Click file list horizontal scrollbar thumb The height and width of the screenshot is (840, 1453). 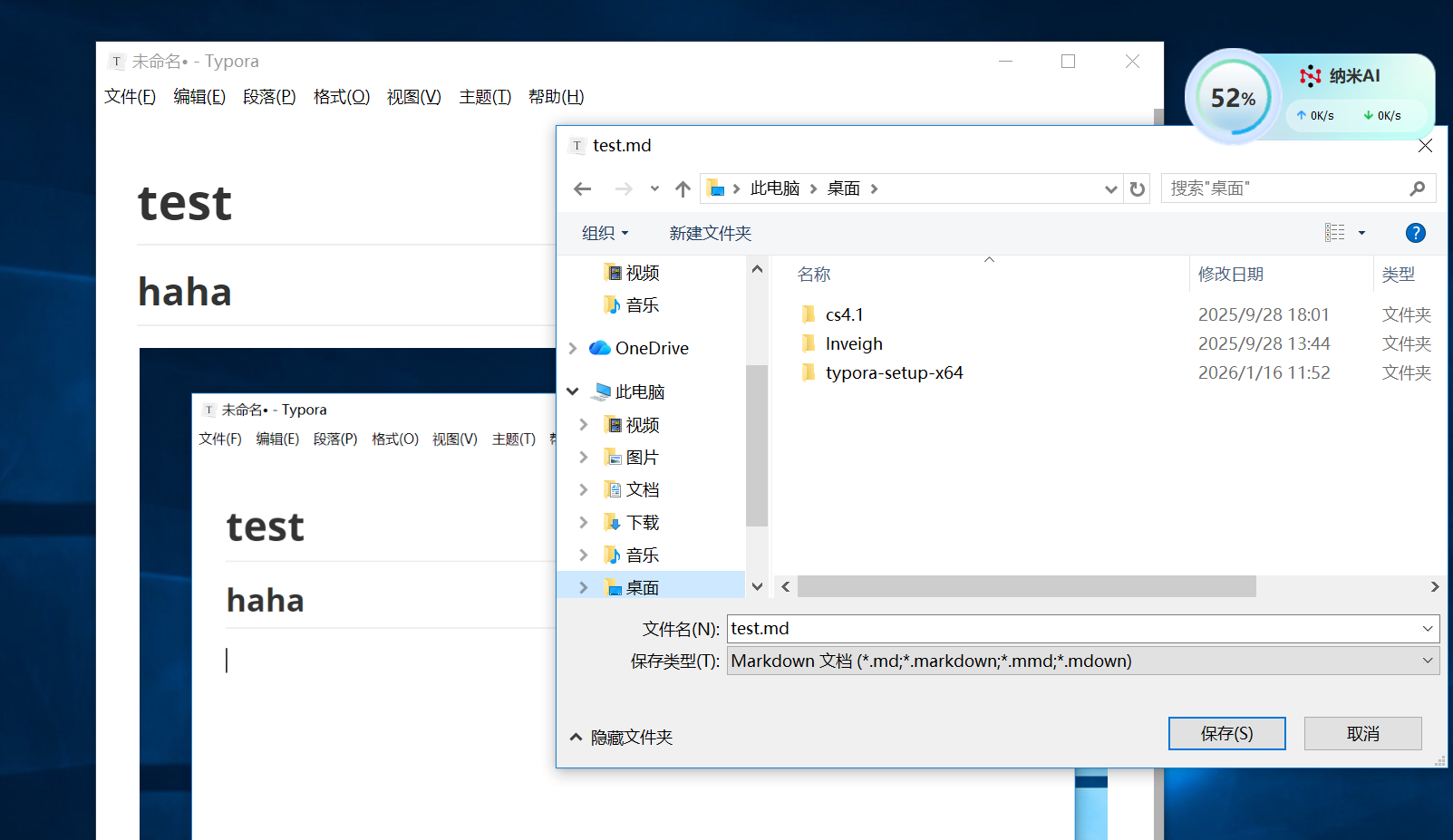[1026, 586]
